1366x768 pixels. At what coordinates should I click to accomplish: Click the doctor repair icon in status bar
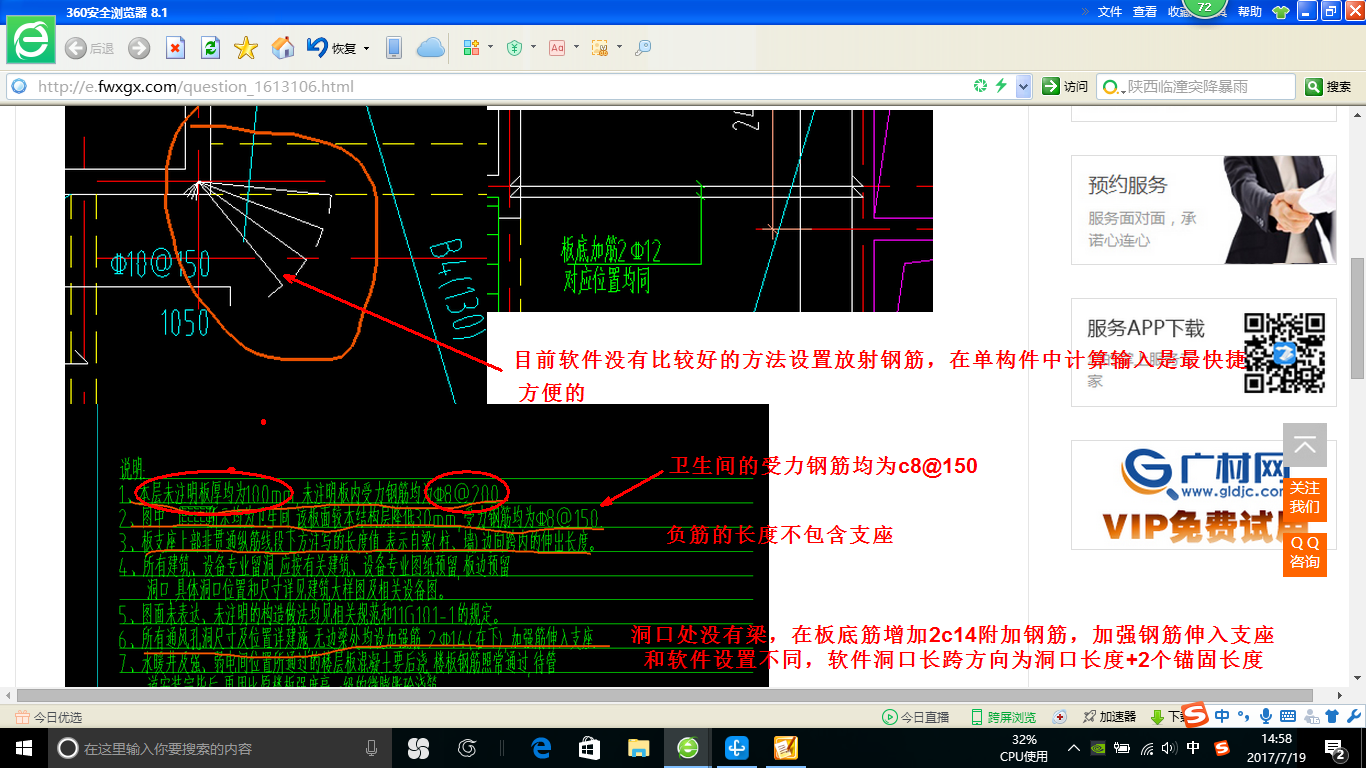[x=1061, y=717]
